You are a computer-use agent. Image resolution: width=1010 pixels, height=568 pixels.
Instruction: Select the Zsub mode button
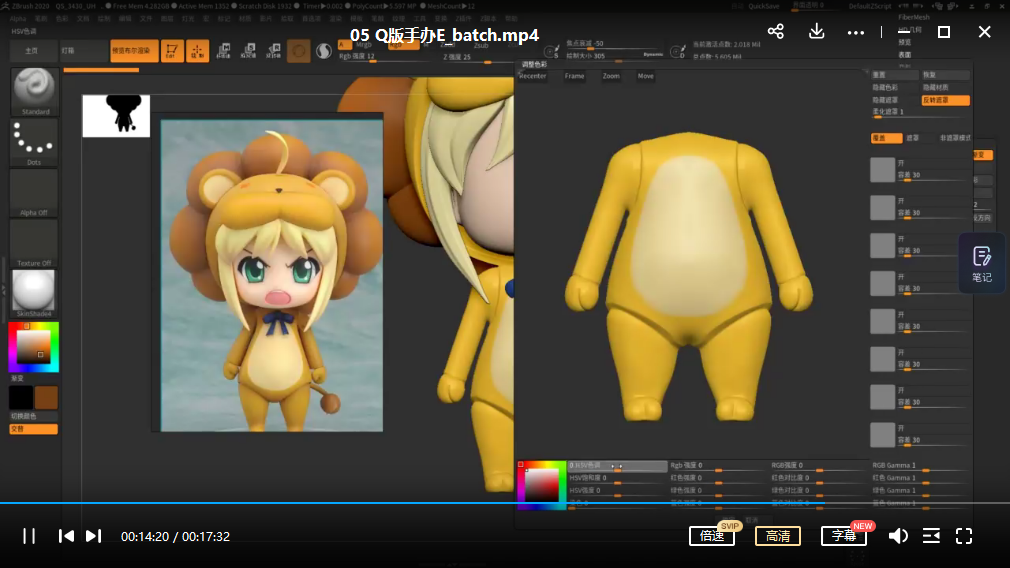coord(481,46)
